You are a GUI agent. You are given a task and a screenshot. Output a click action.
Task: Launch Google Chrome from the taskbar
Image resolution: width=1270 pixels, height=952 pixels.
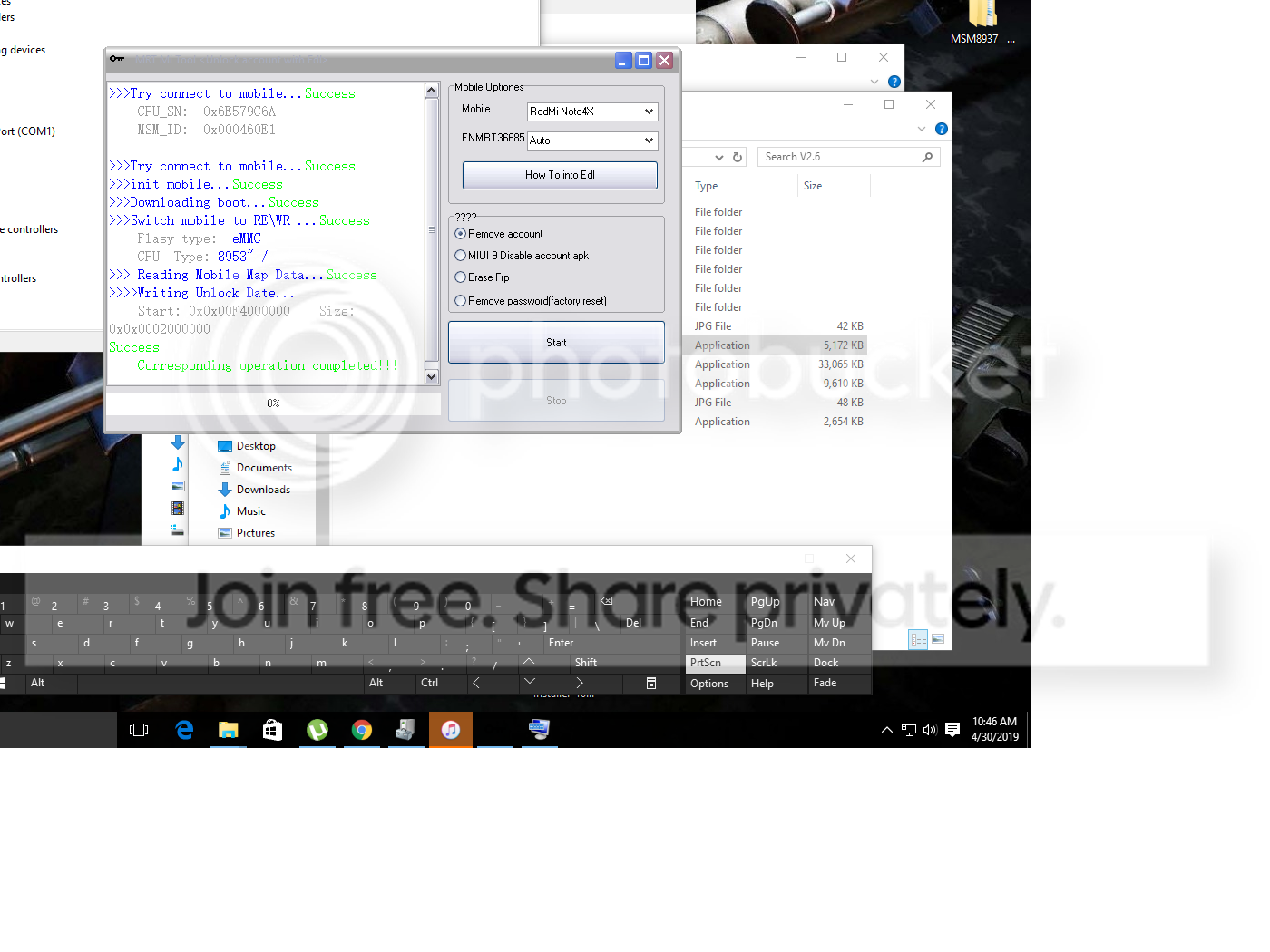coord(362,730)
